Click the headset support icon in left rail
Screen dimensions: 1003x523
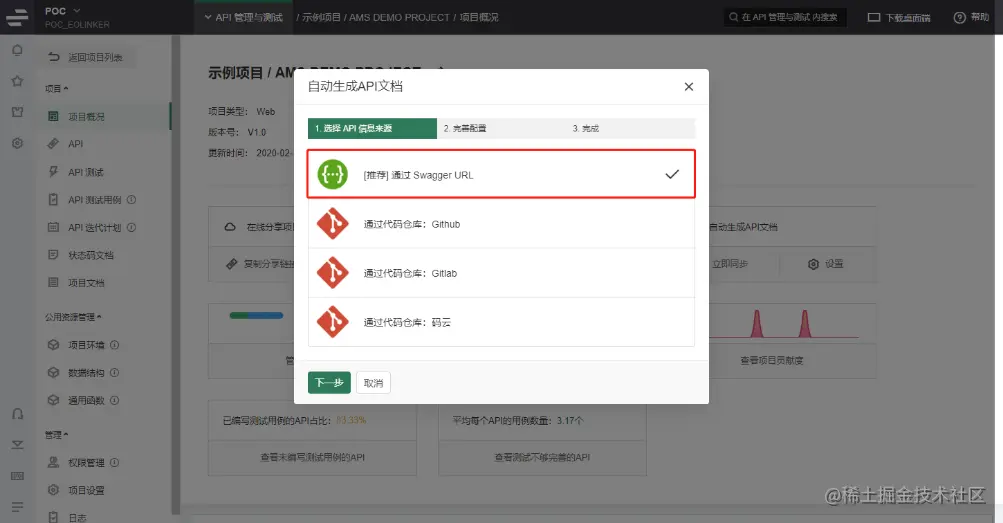[x=17, y=414]
